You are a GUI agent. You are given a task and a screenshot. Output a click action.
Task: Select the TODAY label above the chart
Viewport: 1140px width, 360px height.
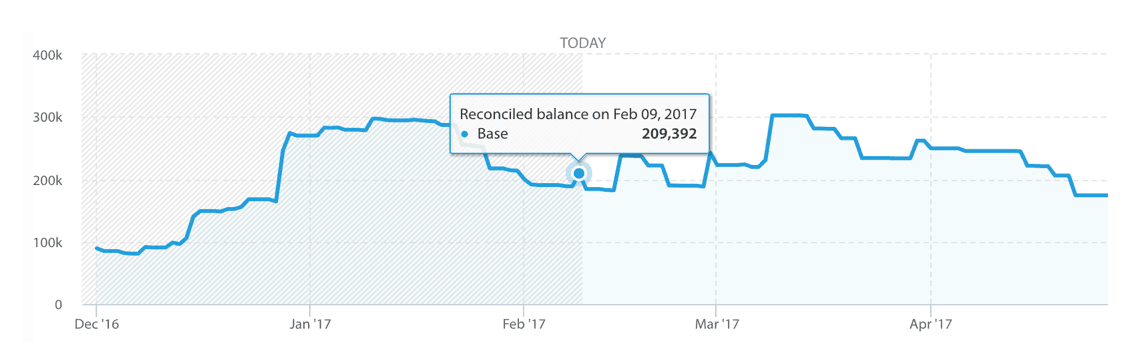pyautogui.click(x=583, y=44)
